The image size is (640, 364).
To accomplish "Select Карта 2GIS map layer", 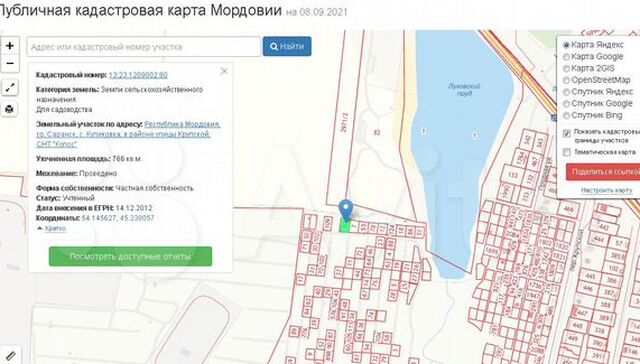I will (x=566, y=69).
